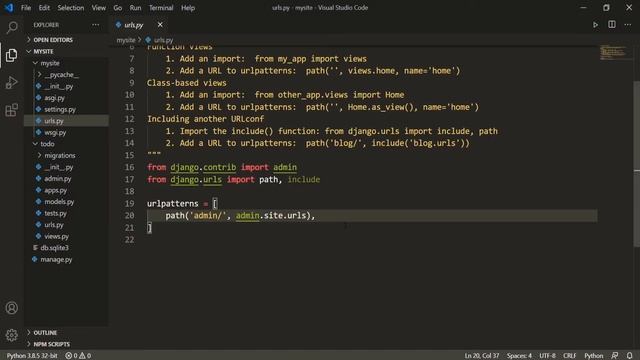Click the word include on line 17

tap(304, 179)
